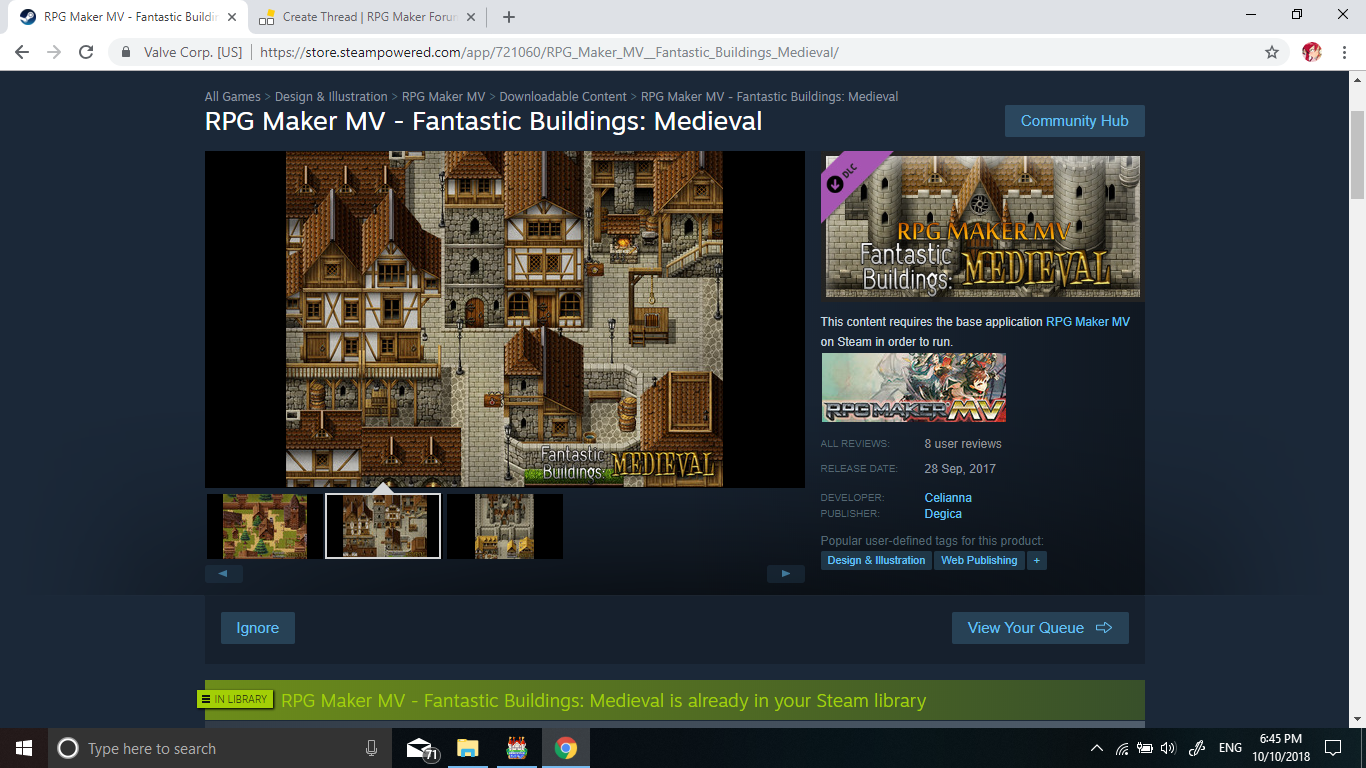Open the RPG Maker MV base game image
This screenshot has height=768, width=1366.
point(914,387)
